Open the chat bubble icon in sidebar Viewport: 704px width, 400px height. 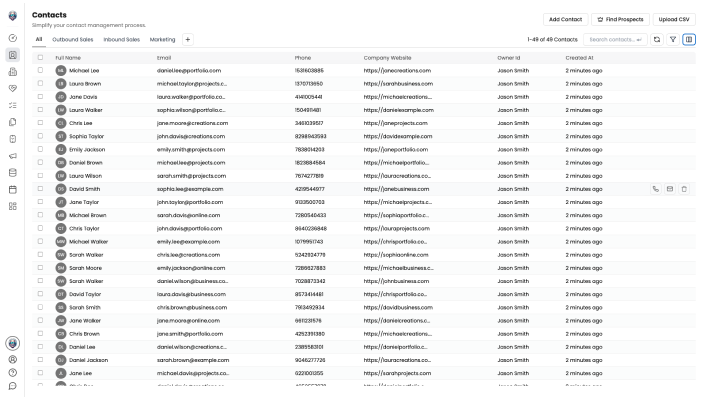(13, 385)
